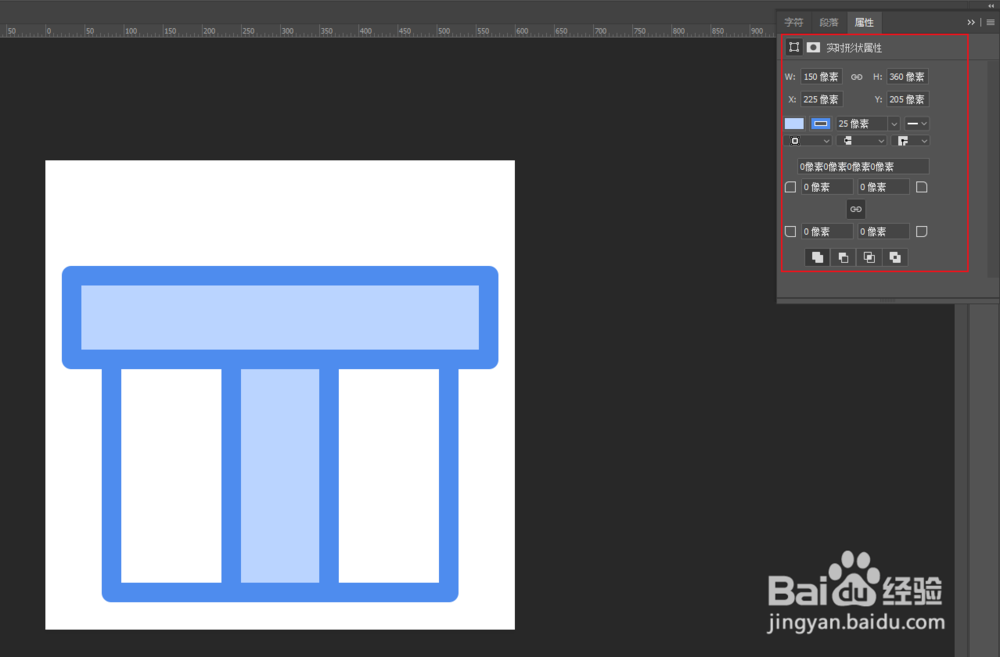This screenshot has width=1000, height=657.
Task: Edit the top-left corner radius value
Action: [x=827, y=187]
